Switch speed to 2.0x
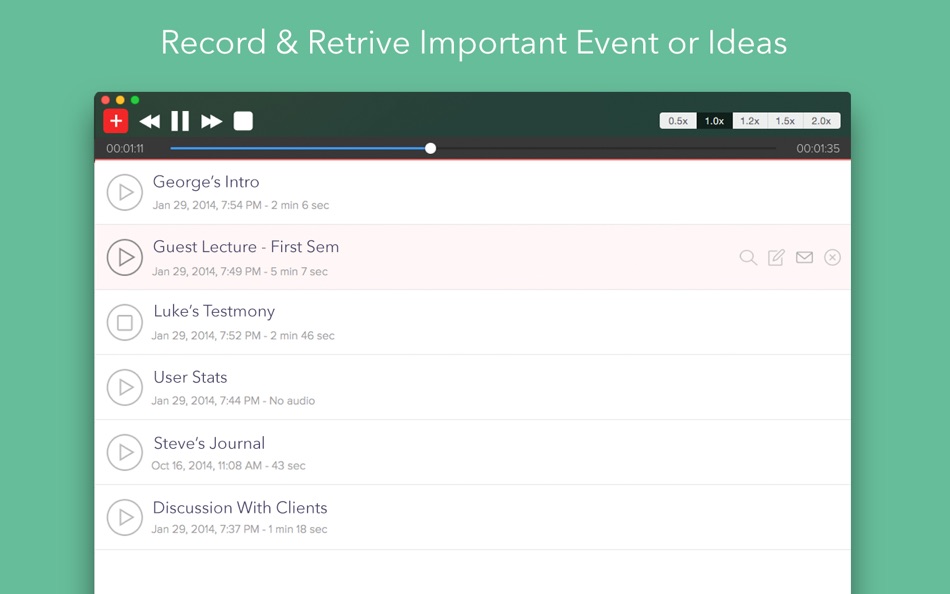950x594 pixels. [x=821, y=120]
